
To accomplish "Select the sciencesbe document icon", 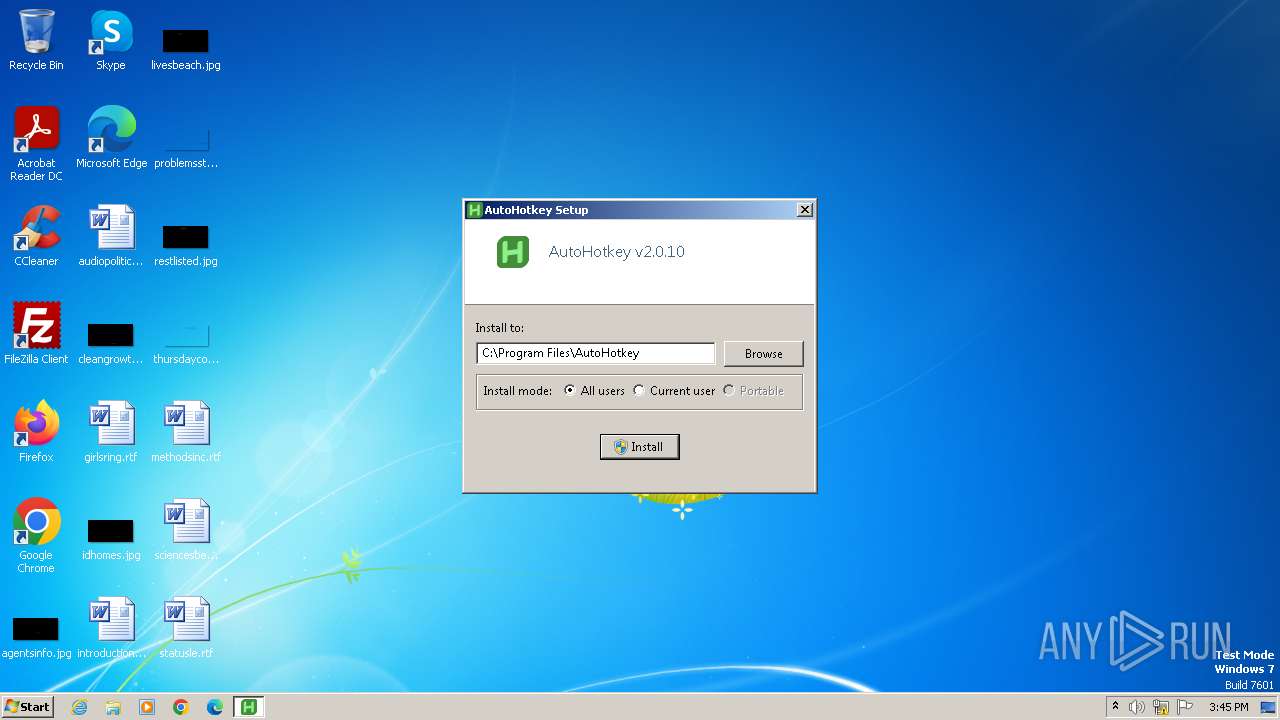I will tap(186, 530).
